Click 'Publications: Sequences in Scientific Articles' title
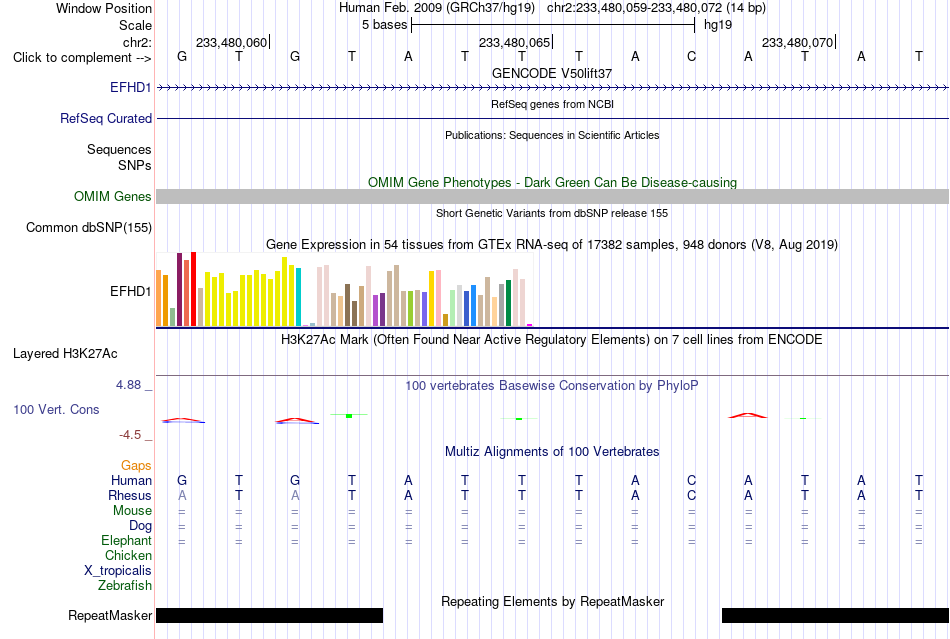 552,135
